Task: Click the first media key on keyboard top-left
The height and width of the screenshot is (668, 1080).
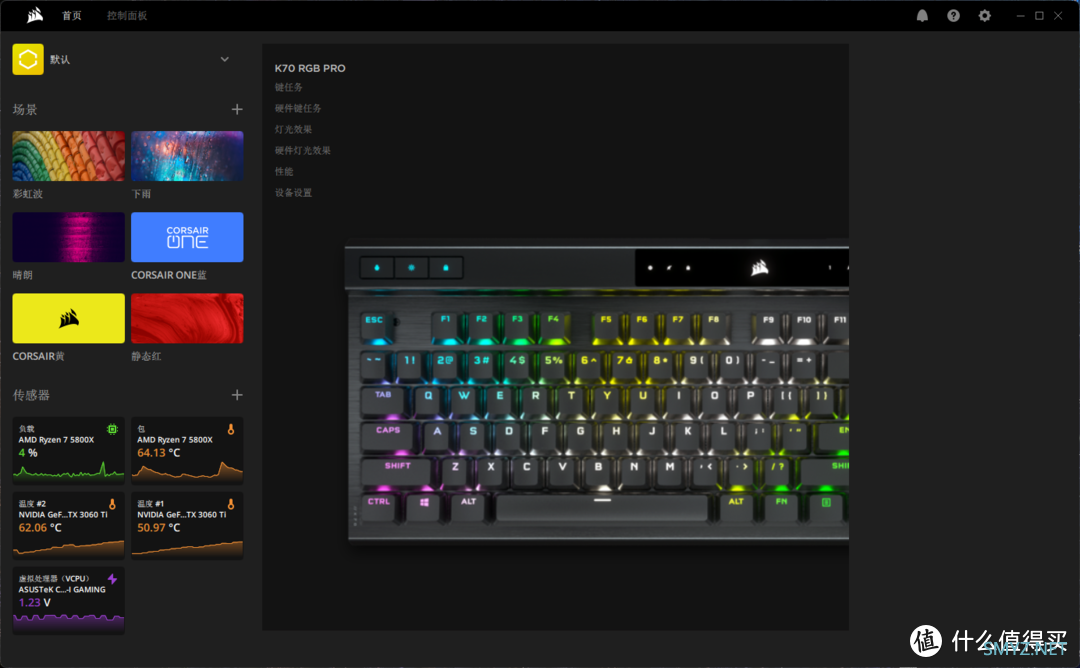Action: tap(377, 268)
